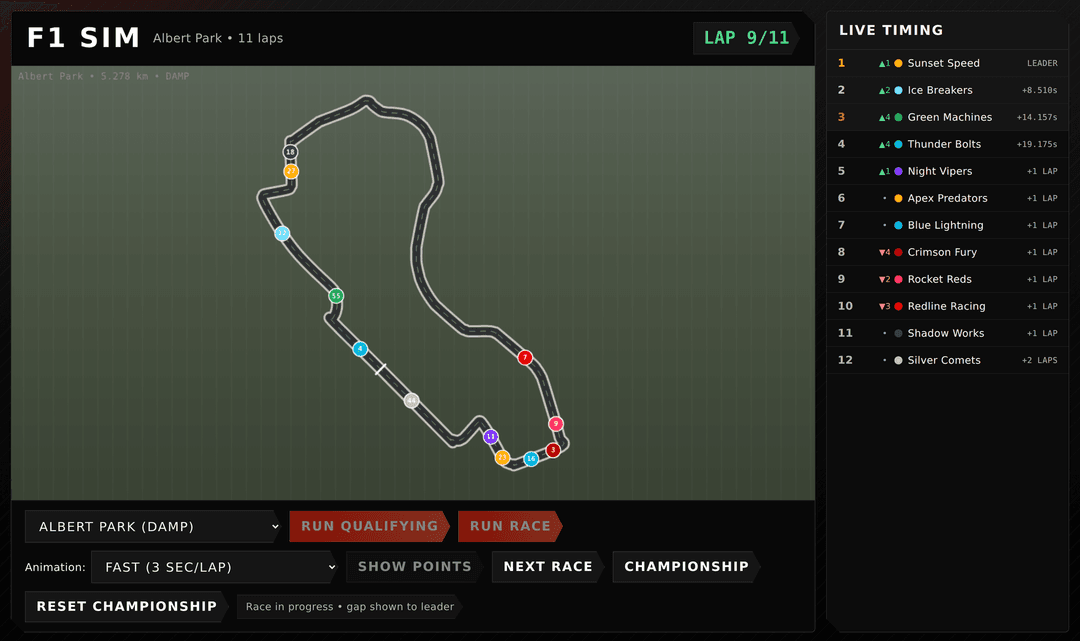This screenshot has height=641, width=1080.
Task: Select the Night Vipers timing row
Action: 947,171
